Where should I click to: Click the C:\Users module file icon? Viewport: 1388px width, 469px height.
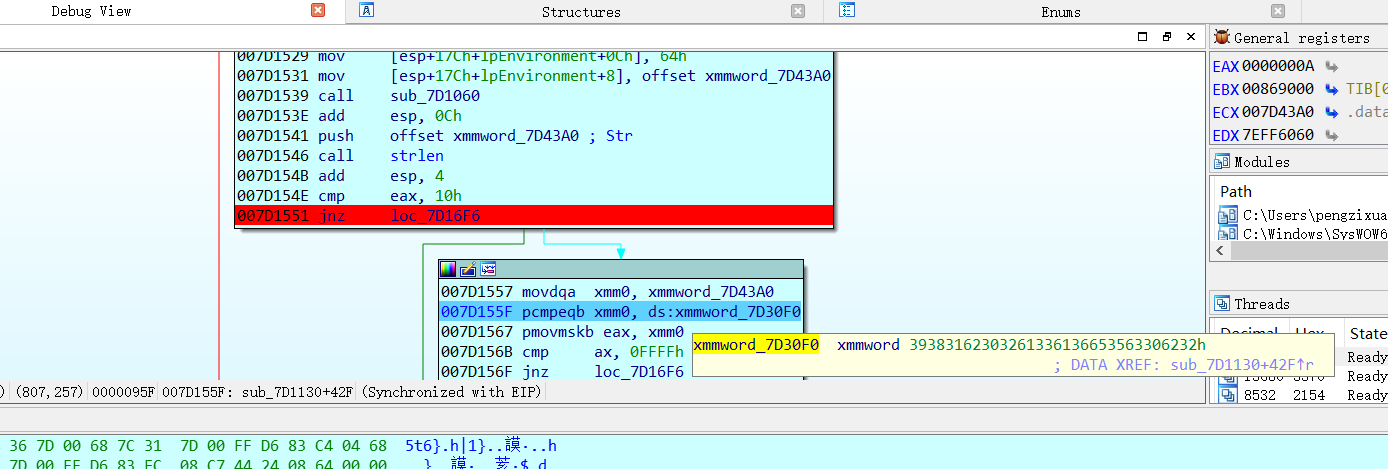[1228, 214]
